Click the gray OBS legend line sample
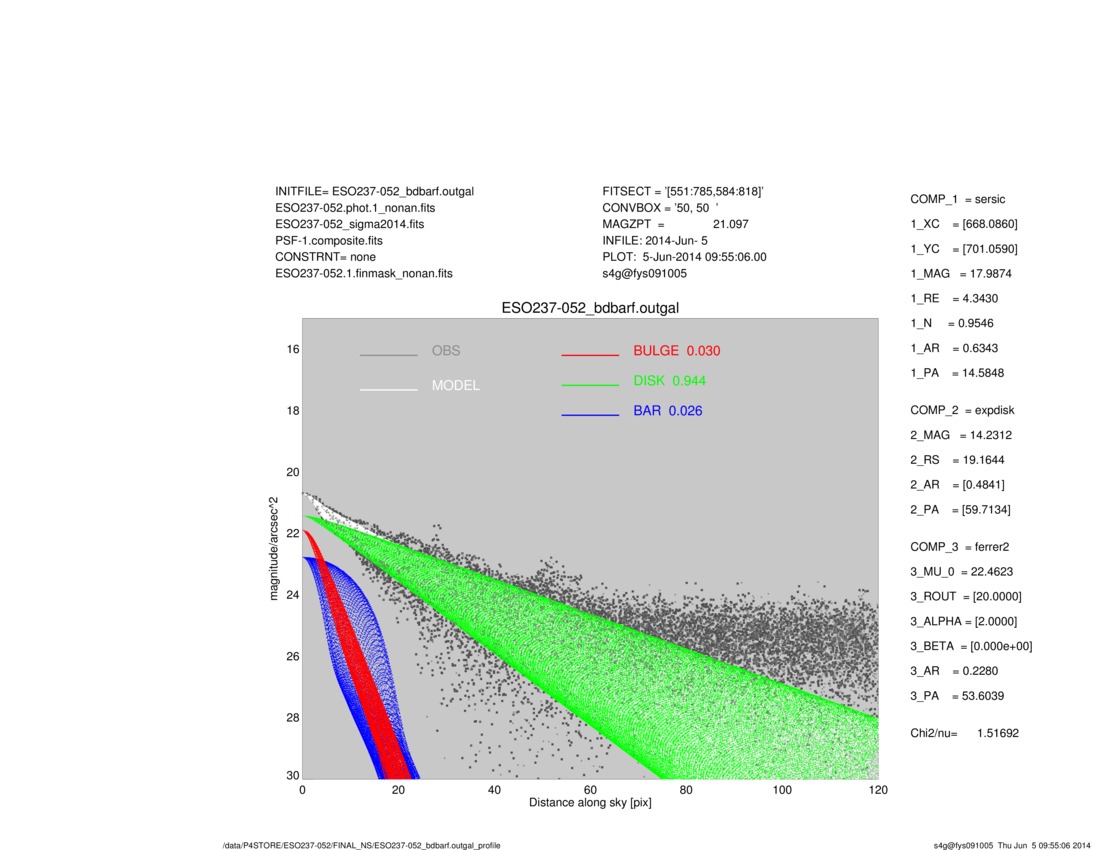This screenshot has width=1100, height=850. click(389, 356)
